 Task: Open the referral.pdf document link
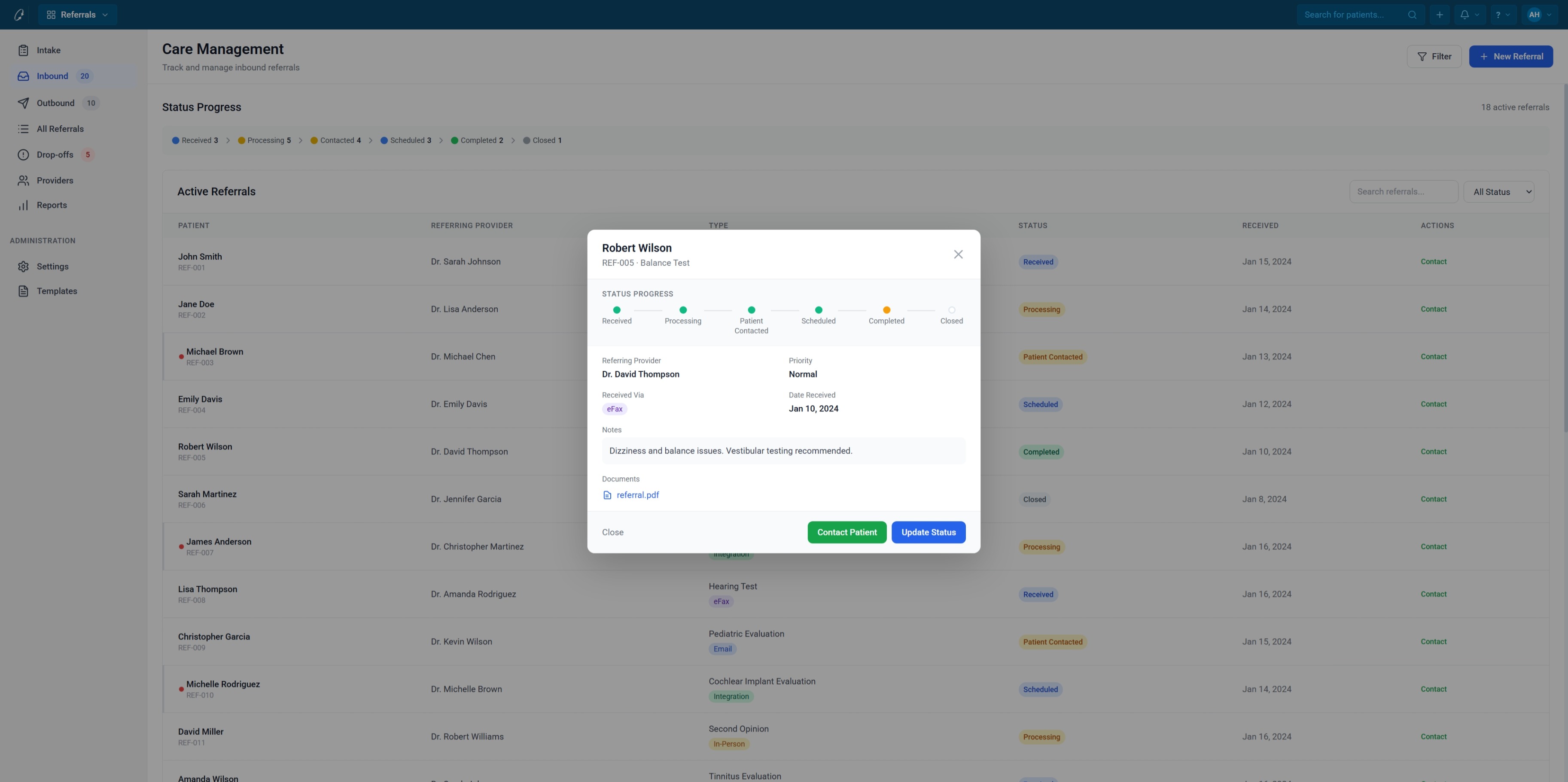click(637, 495)
